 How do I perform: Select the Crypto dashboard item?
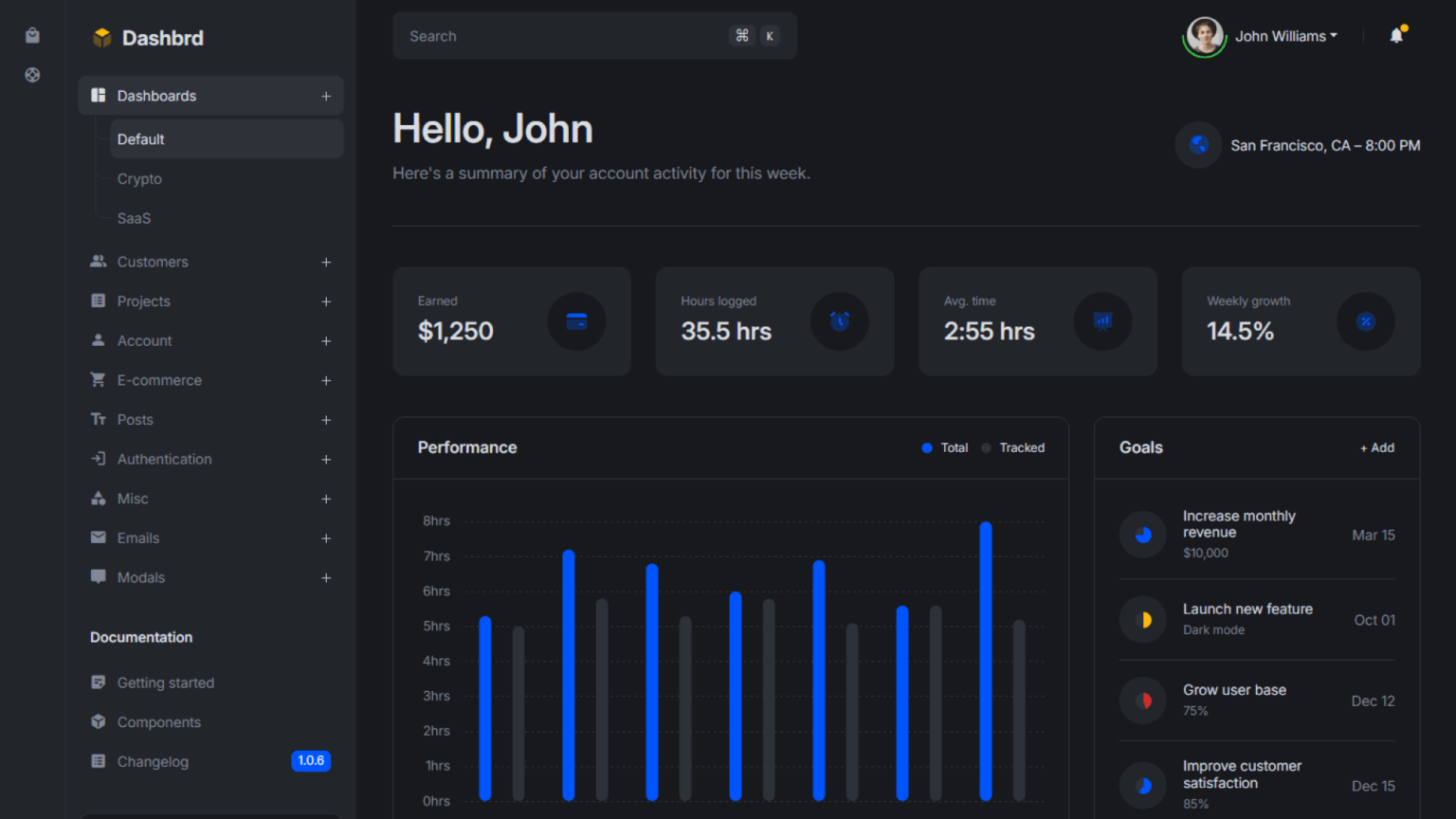click(x=139, y=179)
